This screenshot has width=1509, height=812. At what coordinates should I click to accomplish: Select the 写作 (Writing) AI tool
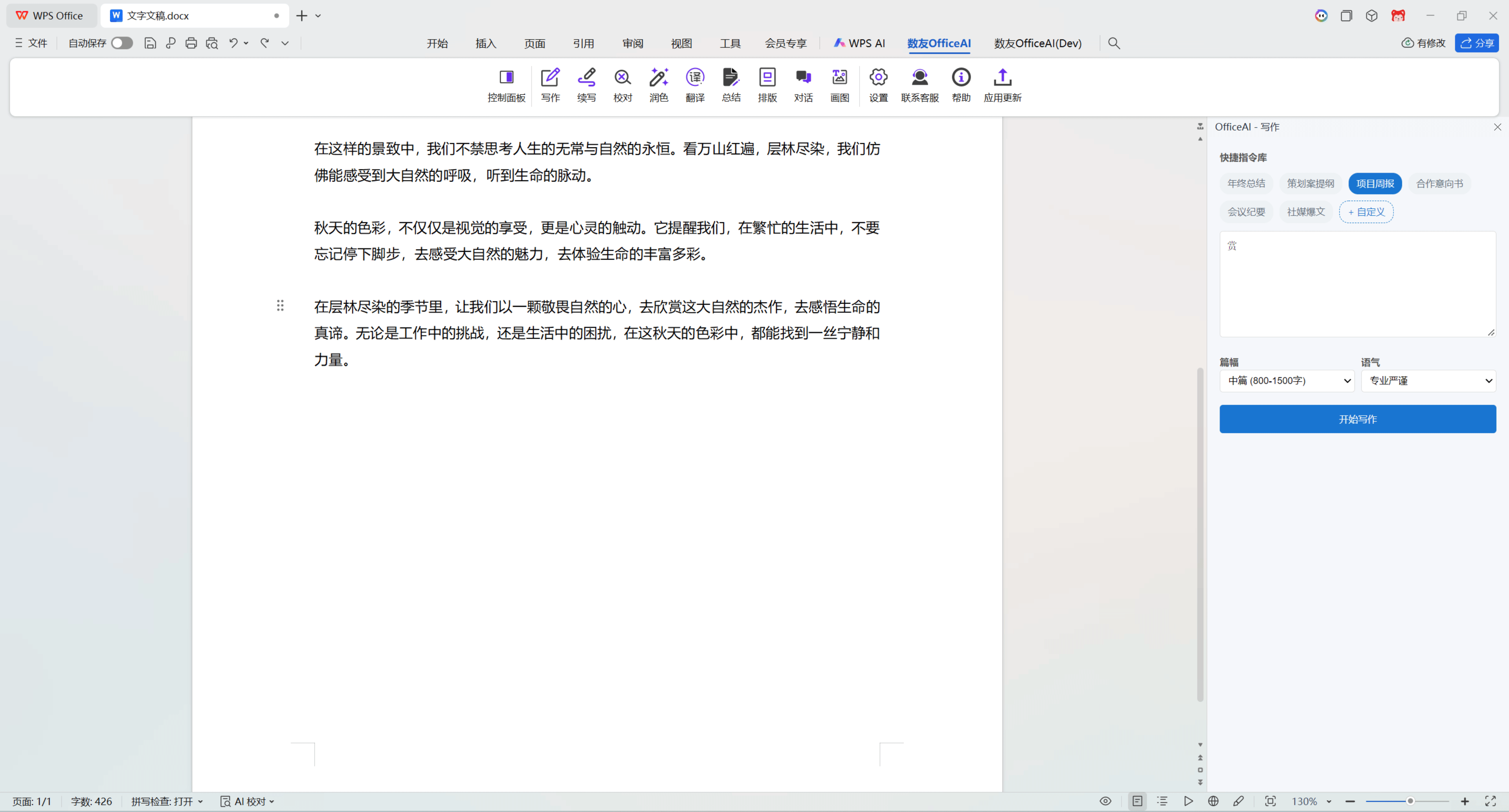point(549,85)
